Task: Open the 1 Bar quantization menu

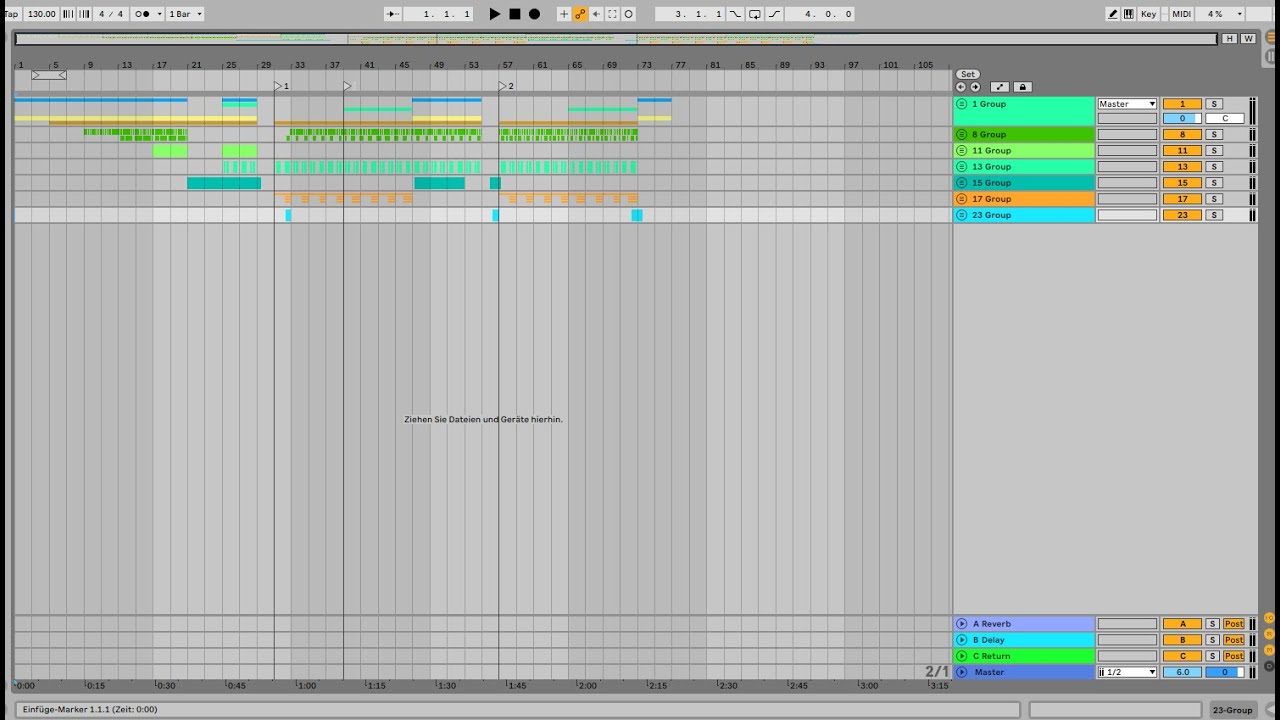Action: click(x=185, y=14)
